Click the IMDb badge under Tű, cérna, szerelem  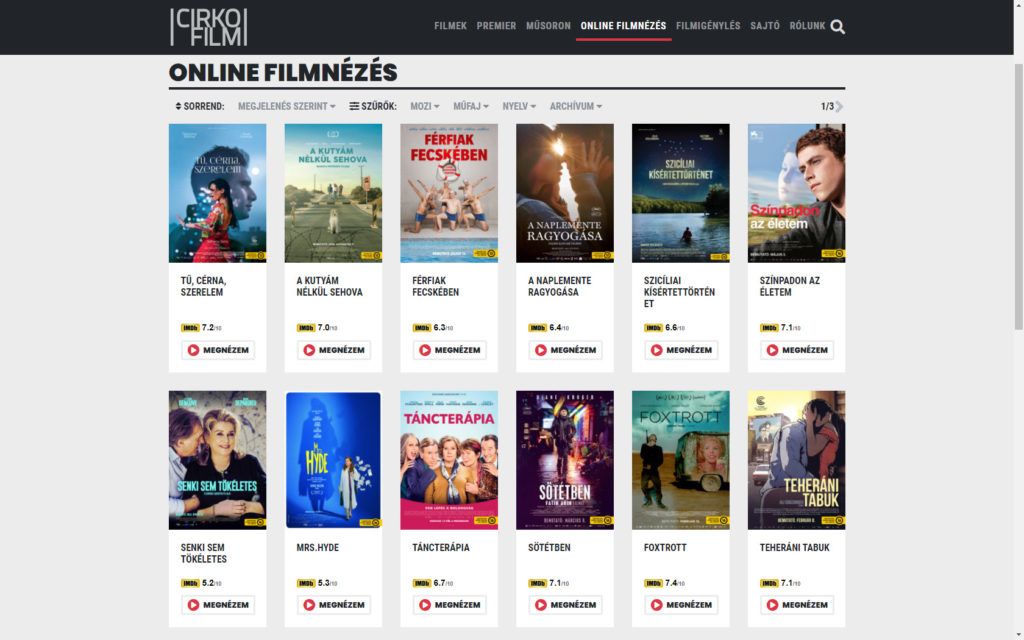190,328
